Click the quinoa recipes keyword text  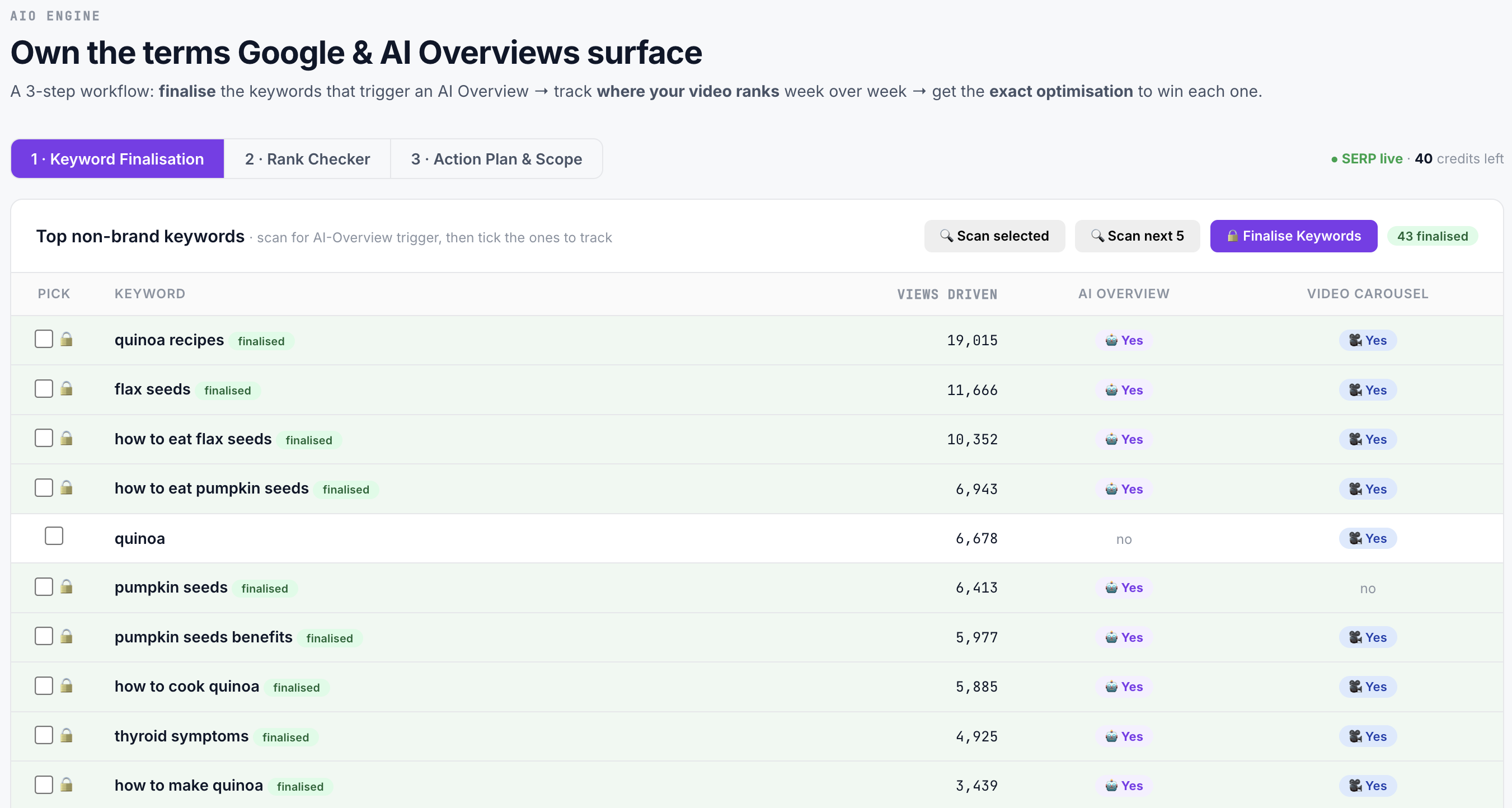169,340
